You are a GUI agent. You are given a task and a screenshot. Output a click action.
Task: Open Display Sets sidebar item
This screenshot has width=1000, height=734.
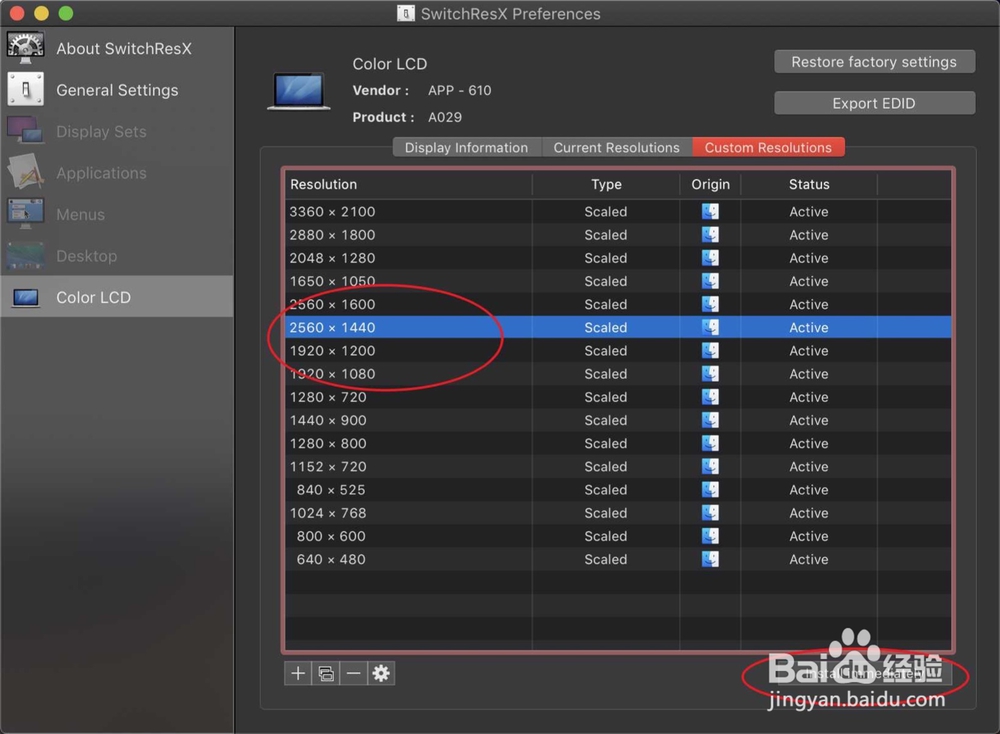(117, 131)
